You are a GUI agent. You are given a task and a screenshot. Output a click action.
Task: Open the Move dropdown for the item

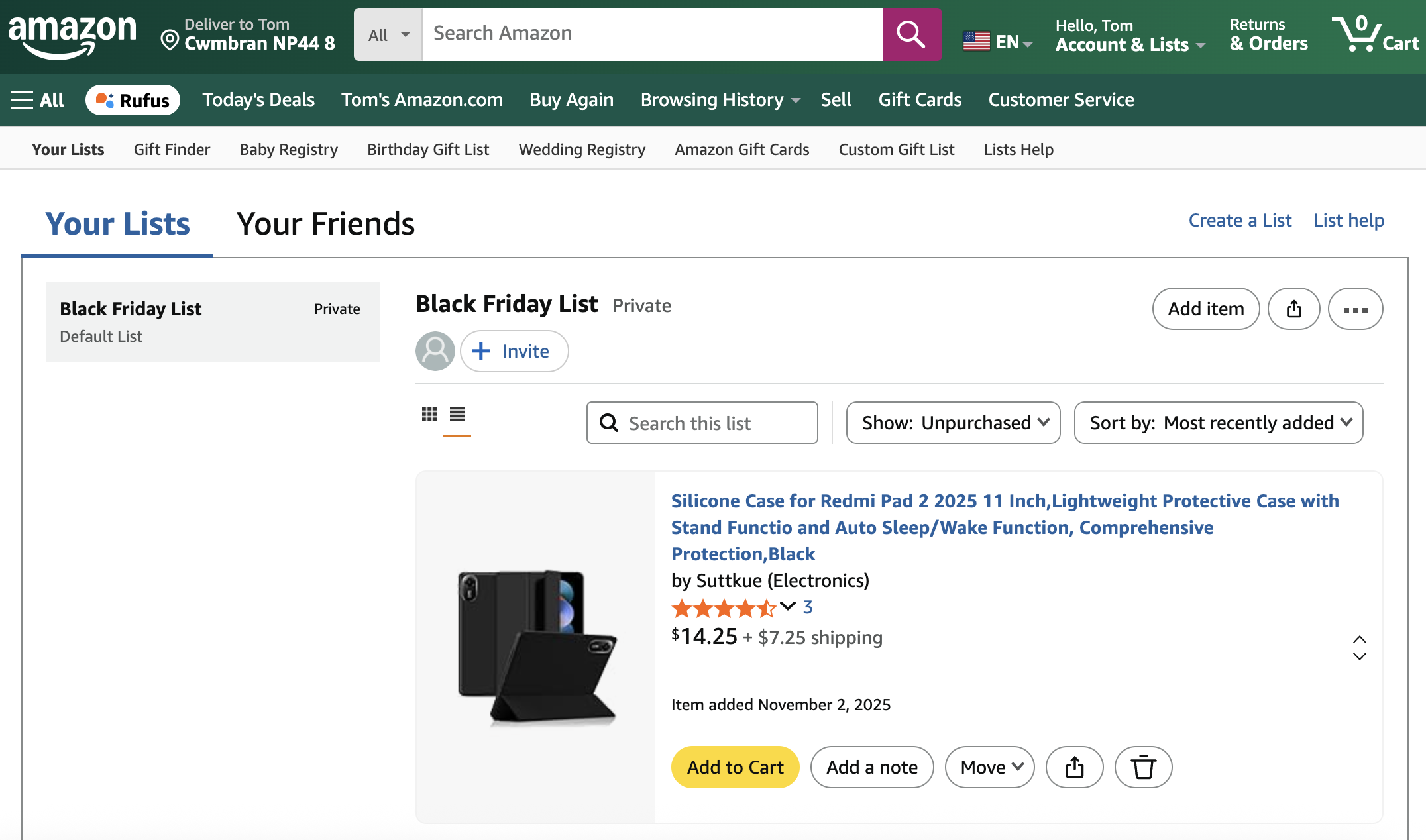989,767
